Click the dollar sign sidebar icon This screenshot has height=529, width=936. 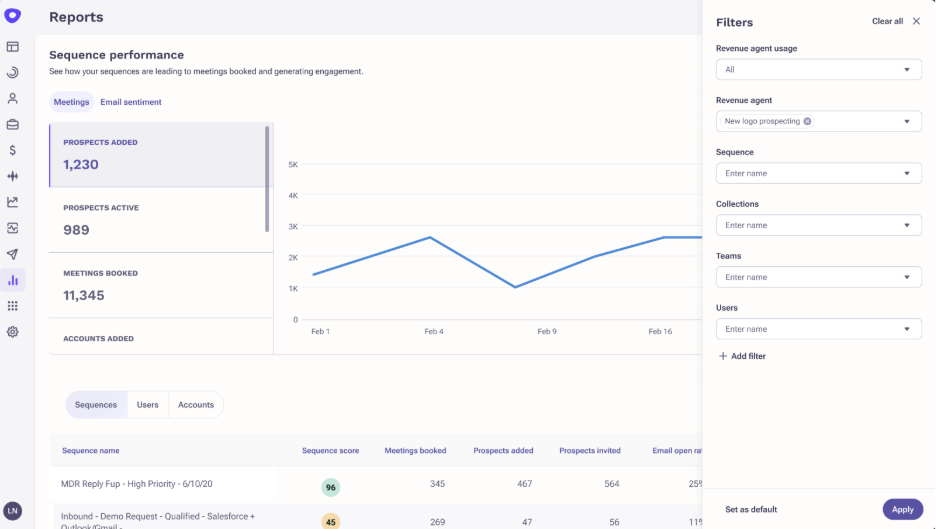pyautogui.click(x=13, y=150)
